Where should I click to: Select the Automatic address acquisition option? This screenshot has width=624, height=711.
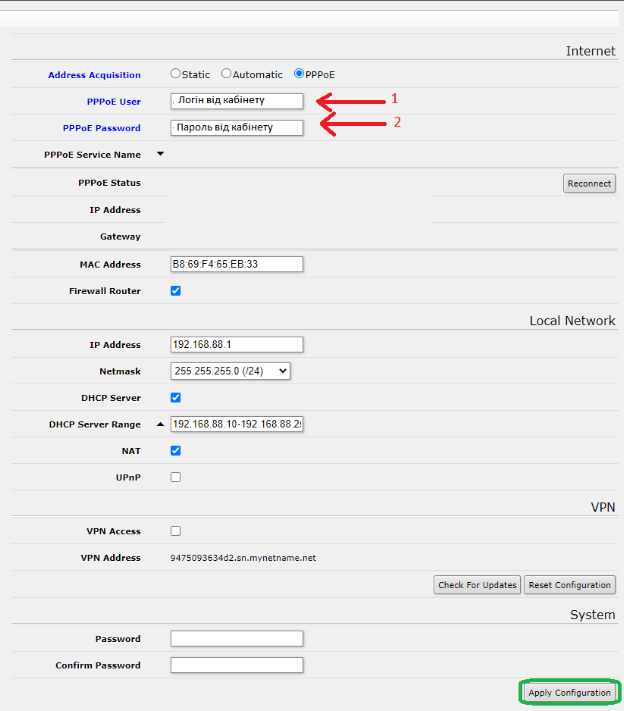coord(226,74)
